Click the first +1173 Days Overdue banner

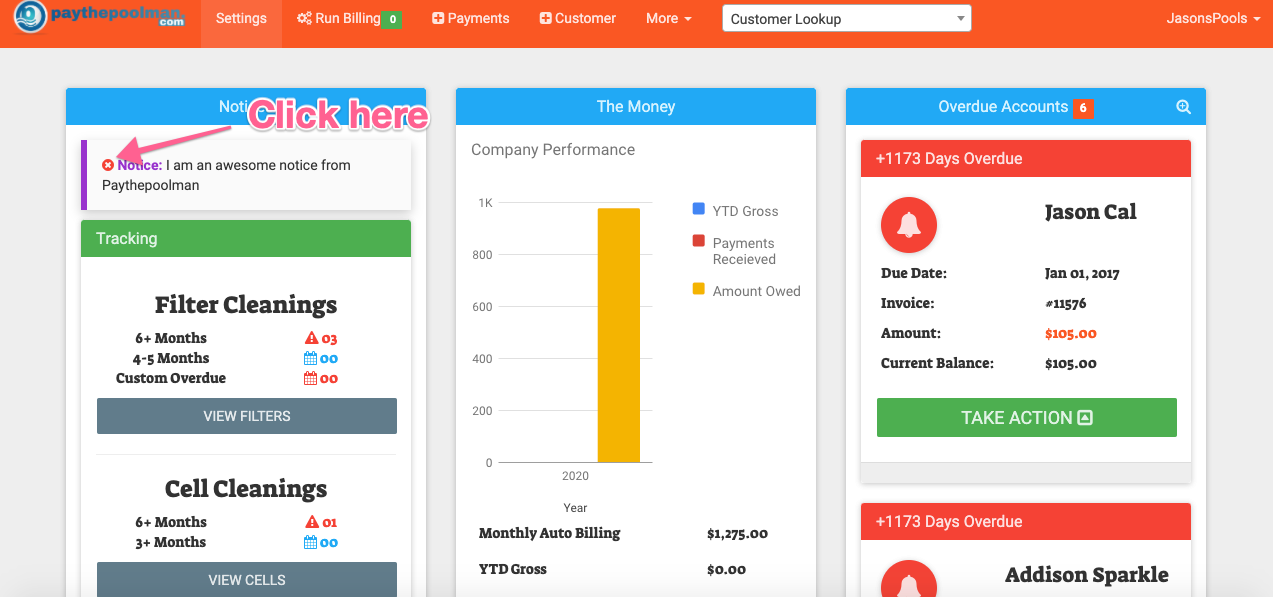pyautogui.click(x=1026, y=158)
